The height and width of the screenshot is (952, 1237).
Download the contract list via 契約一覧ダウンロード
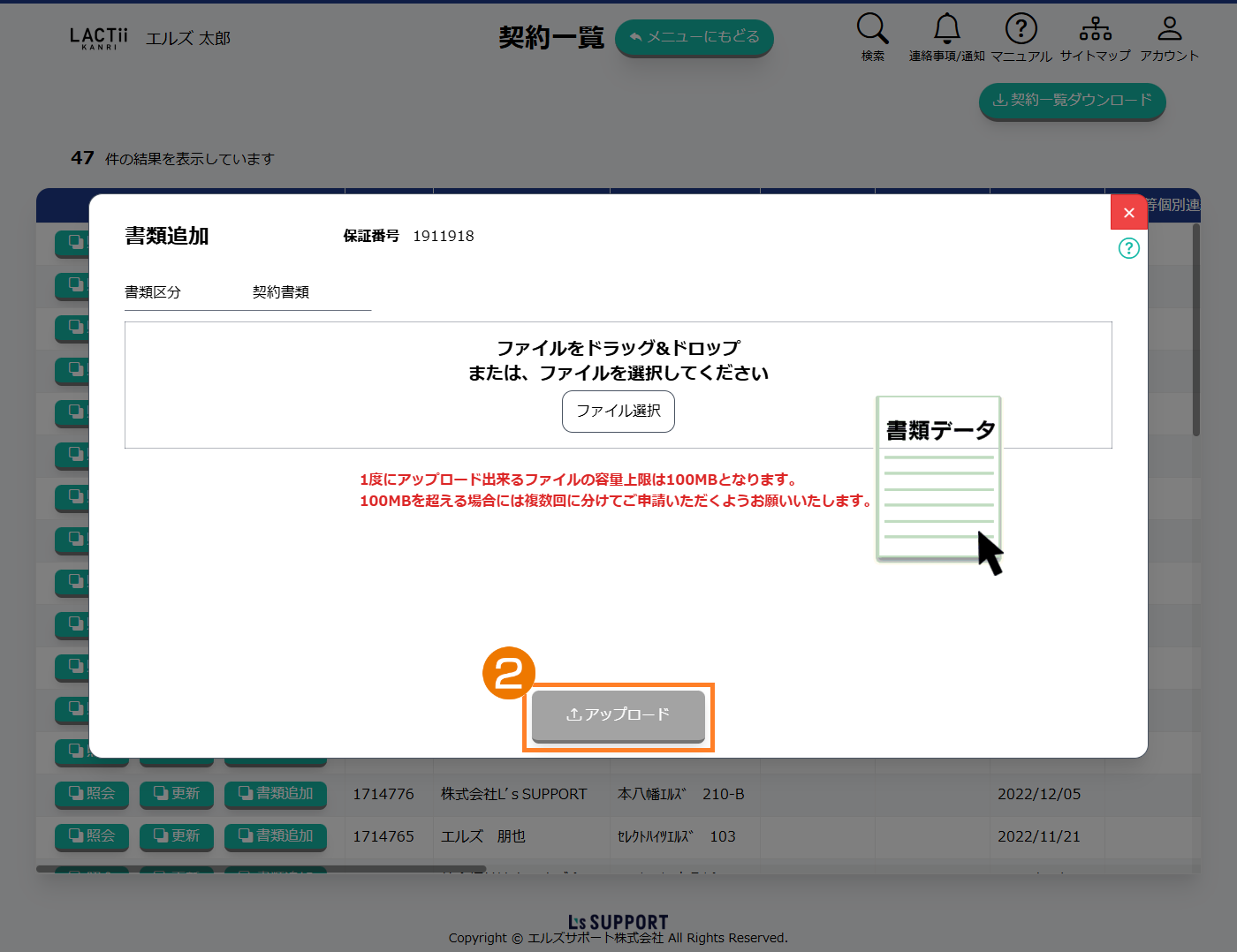click(x=1072, y=101)
